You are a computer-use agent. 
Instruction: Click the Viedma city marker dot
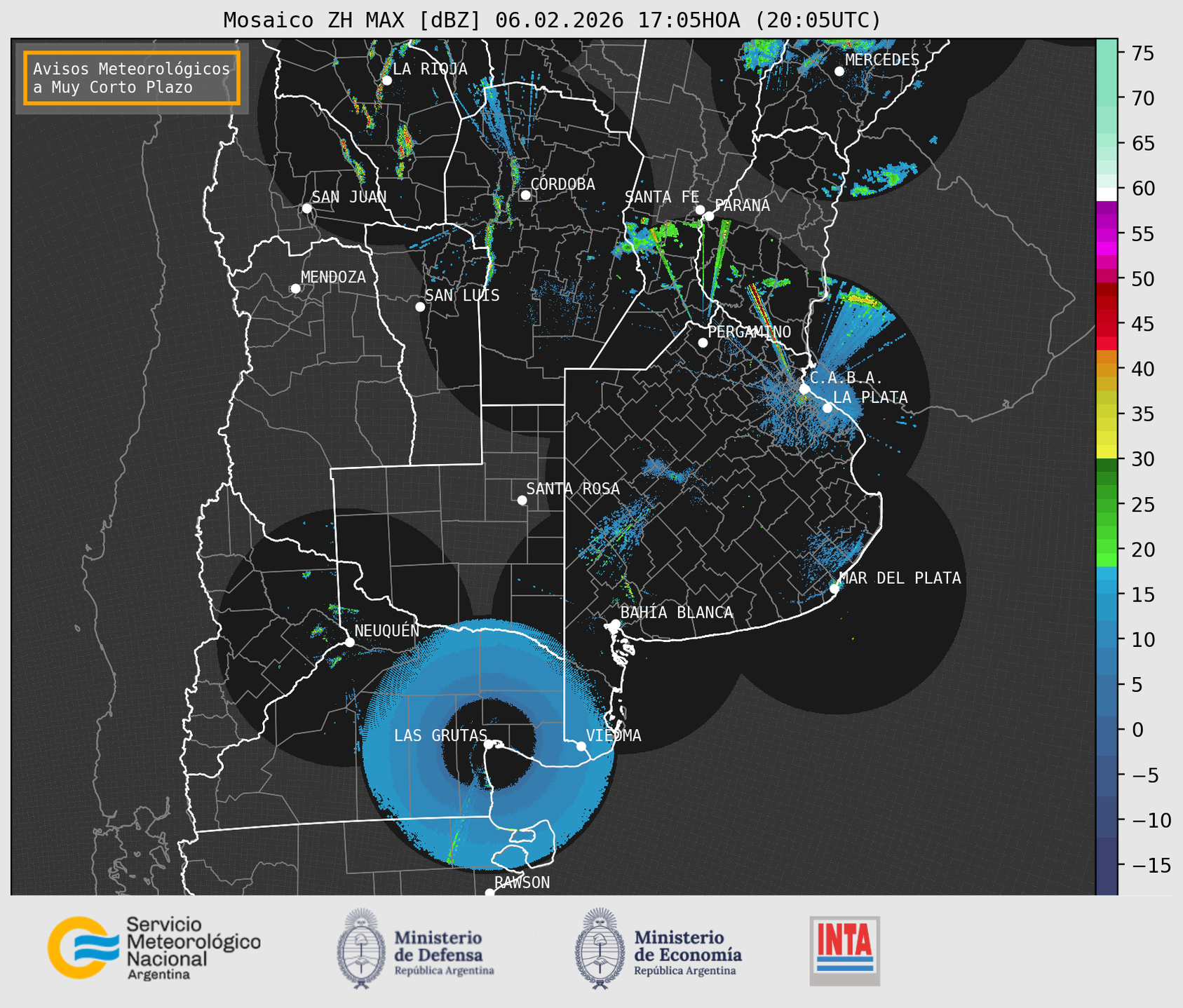point(581,746)
